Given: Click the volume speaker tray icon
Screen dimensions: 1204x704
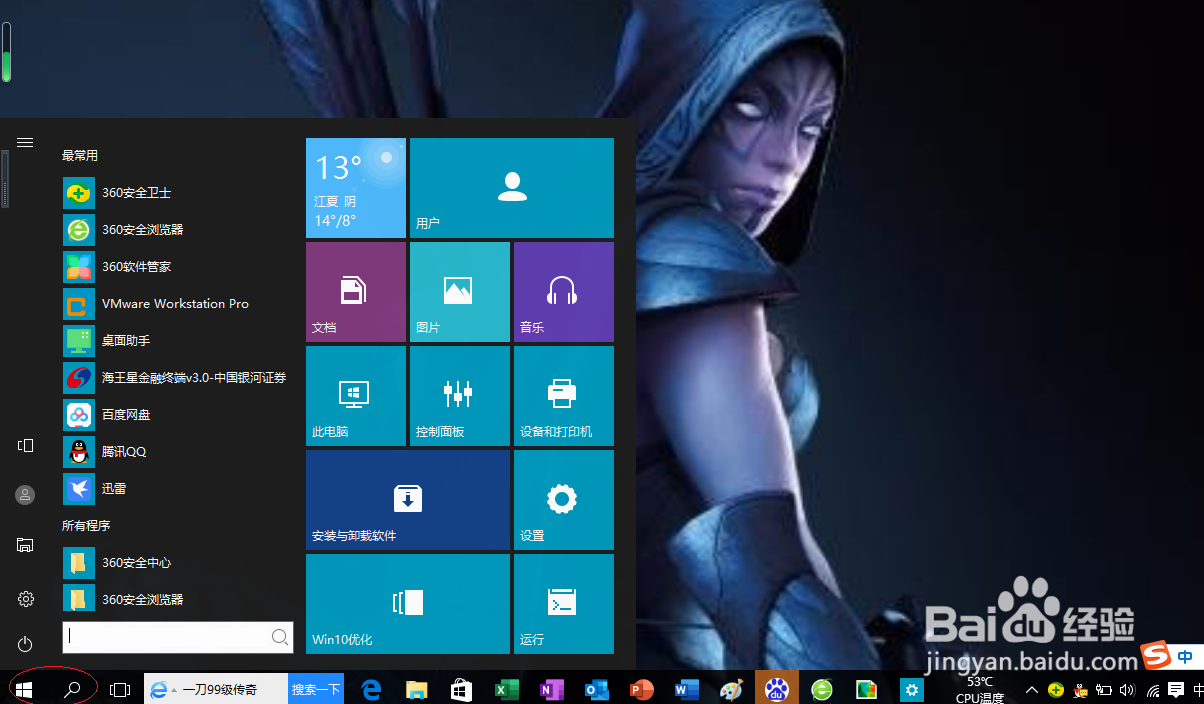Looking at the screenshot, I should 1127,690.
